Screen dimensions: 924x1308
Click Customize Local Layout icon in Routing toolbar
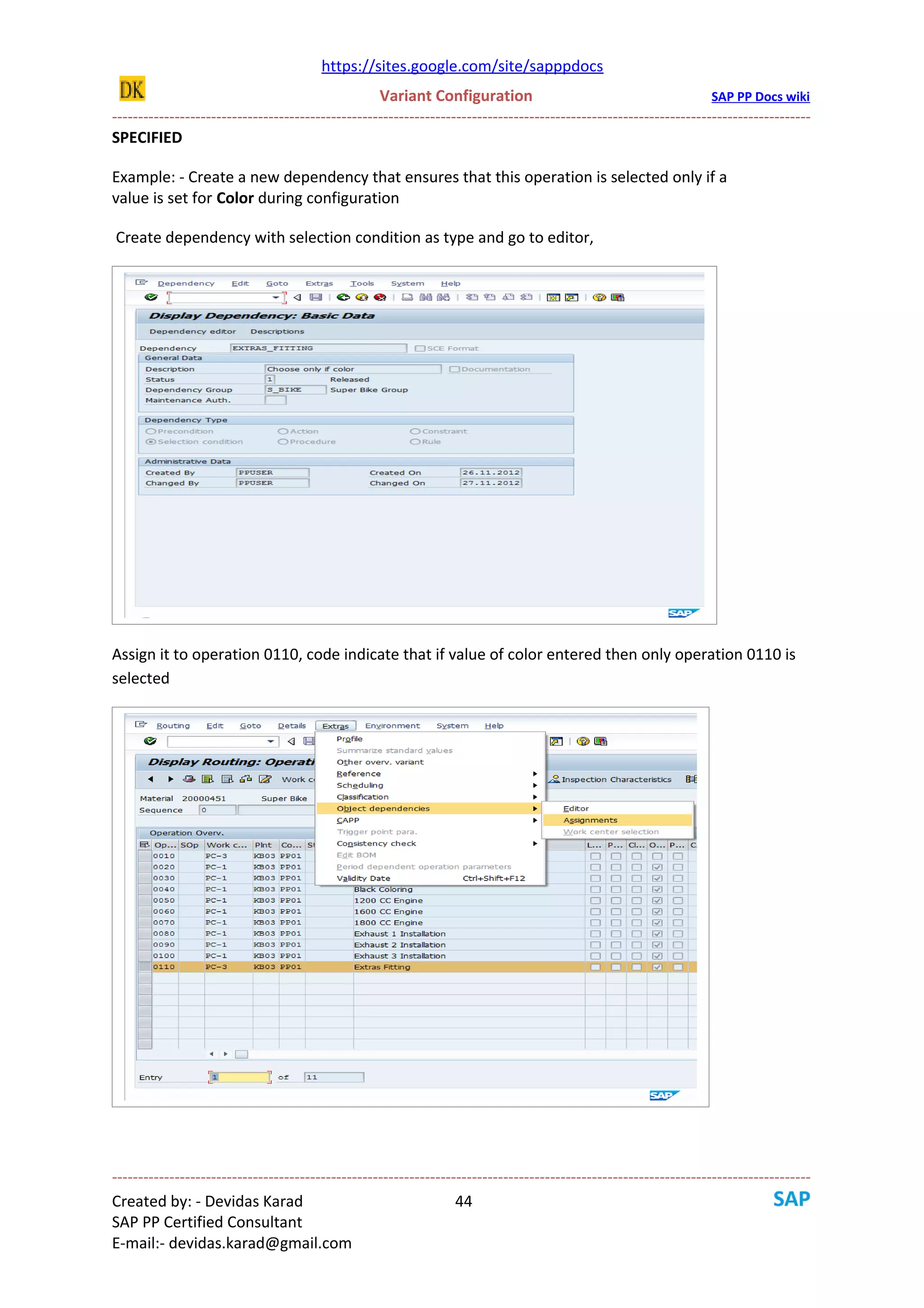(601, 741)
